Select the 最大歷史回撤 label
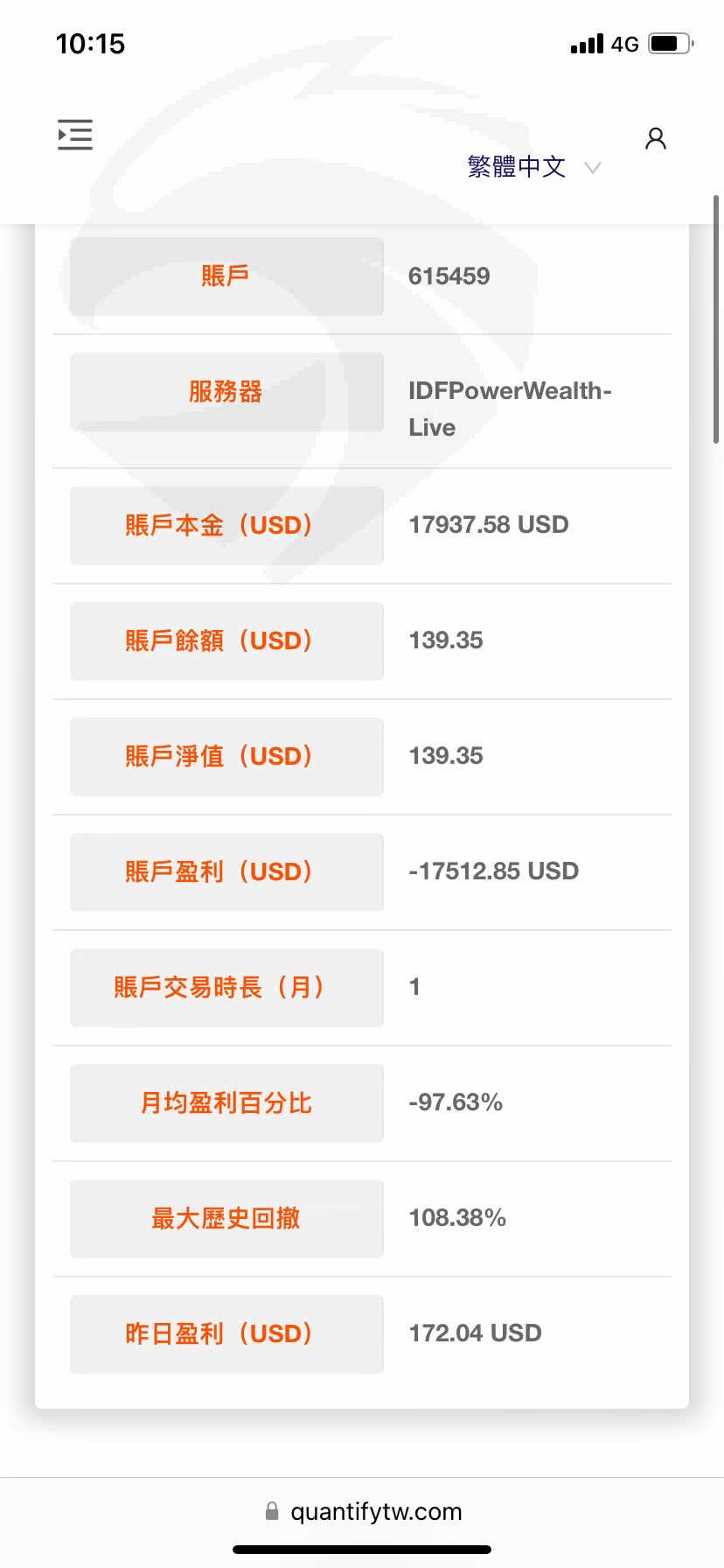 click(x=226, y=1218)
